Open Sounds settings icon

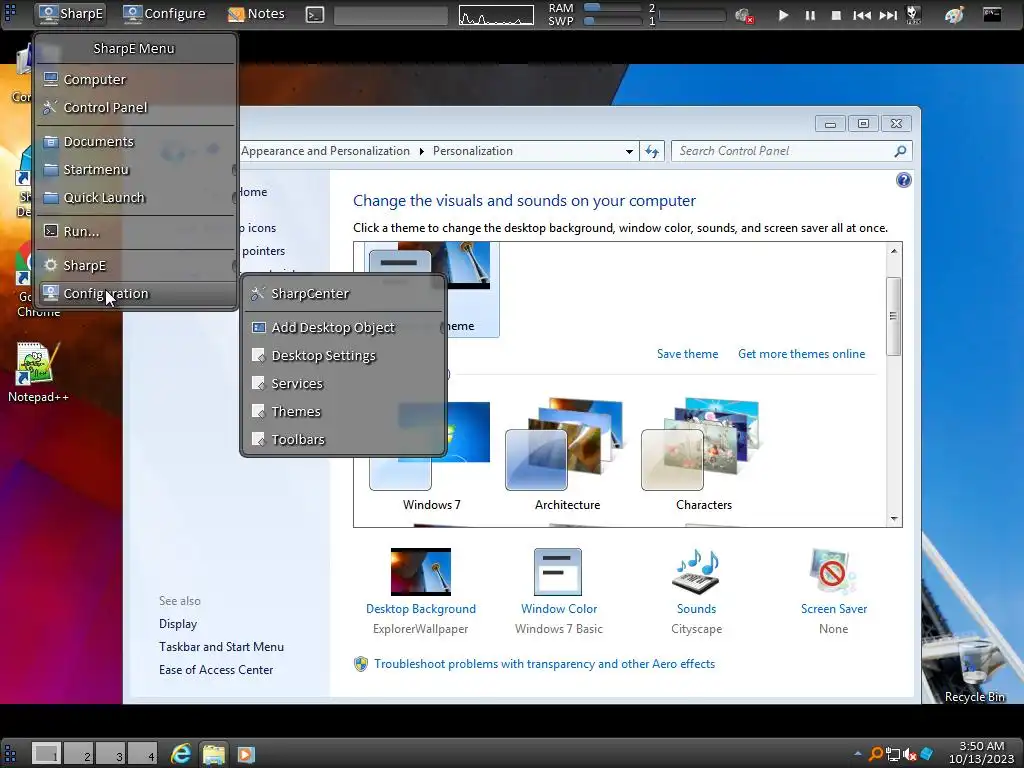[x=696, y=571]
